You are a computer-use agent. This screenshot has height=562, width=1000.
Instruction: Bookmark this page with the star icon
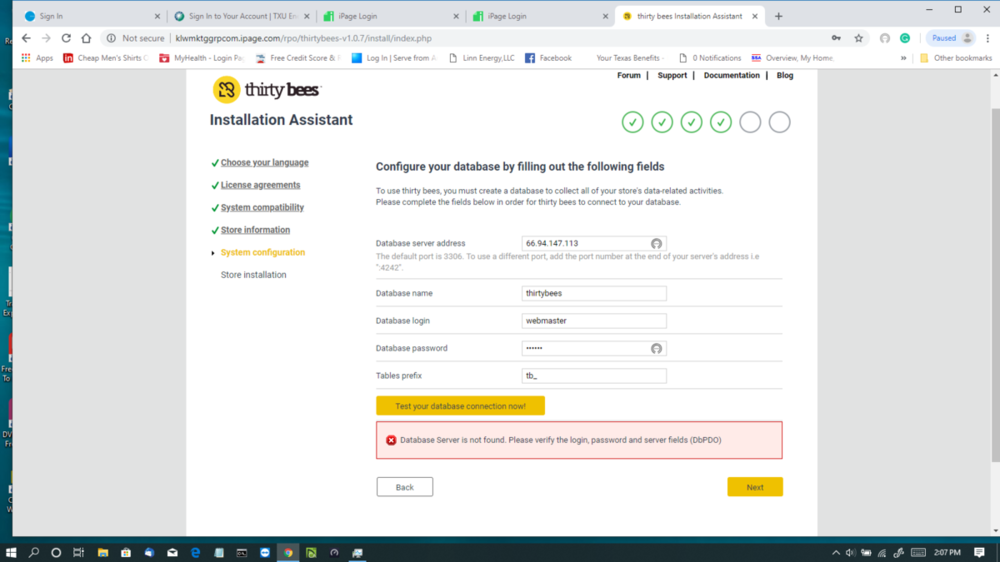point(858,38)
